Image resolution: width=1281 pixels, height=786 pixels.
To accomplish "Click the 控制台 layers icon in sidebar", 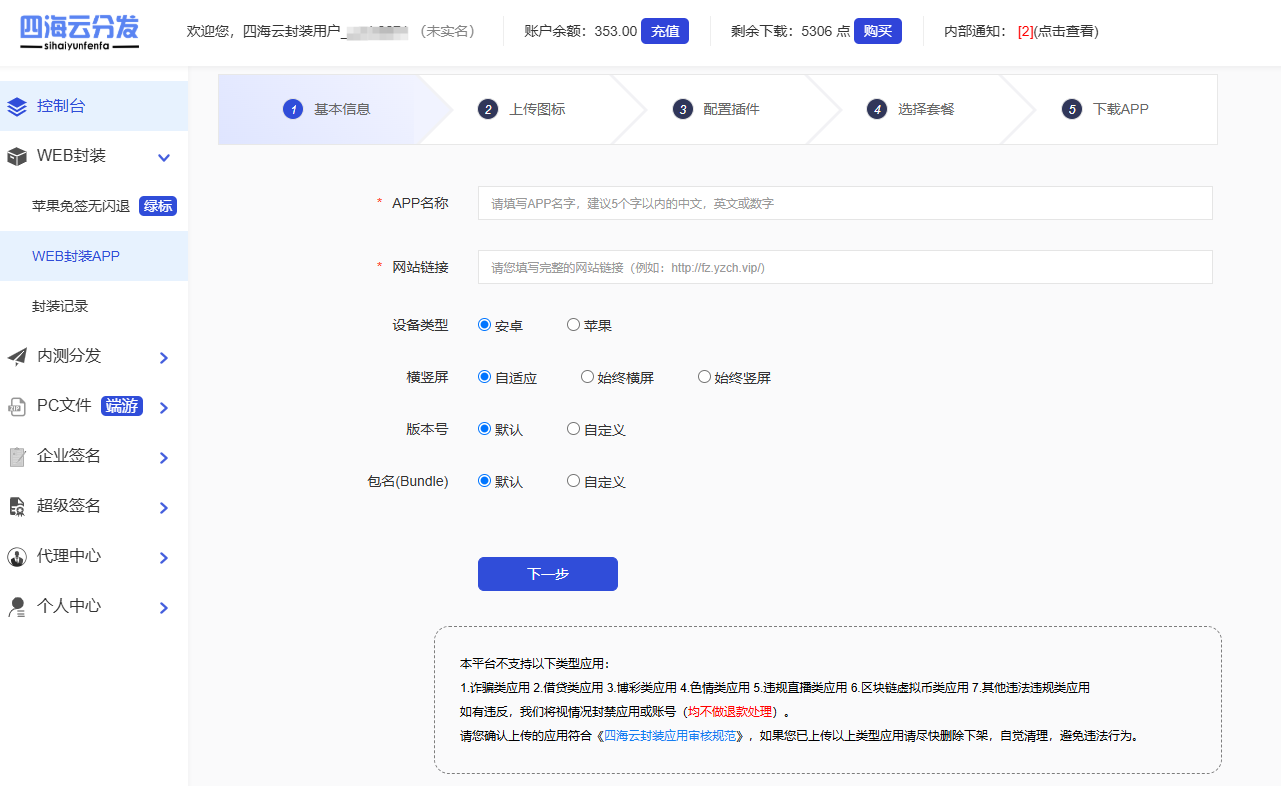I will [x=17, y=107].
